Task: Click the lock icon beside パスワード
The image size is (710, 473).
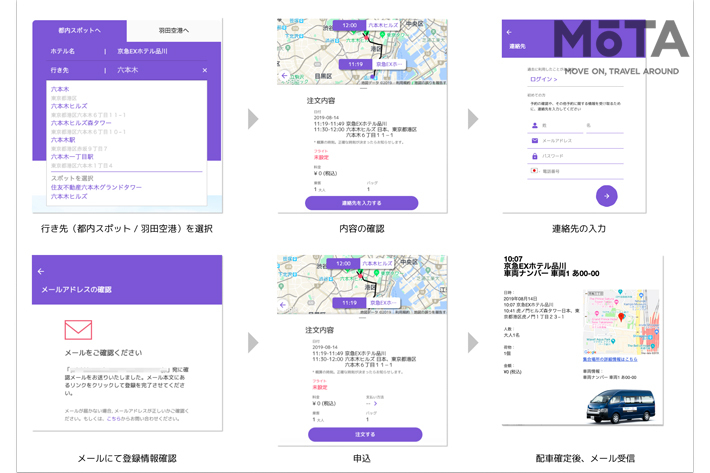Action: [534, 156]
